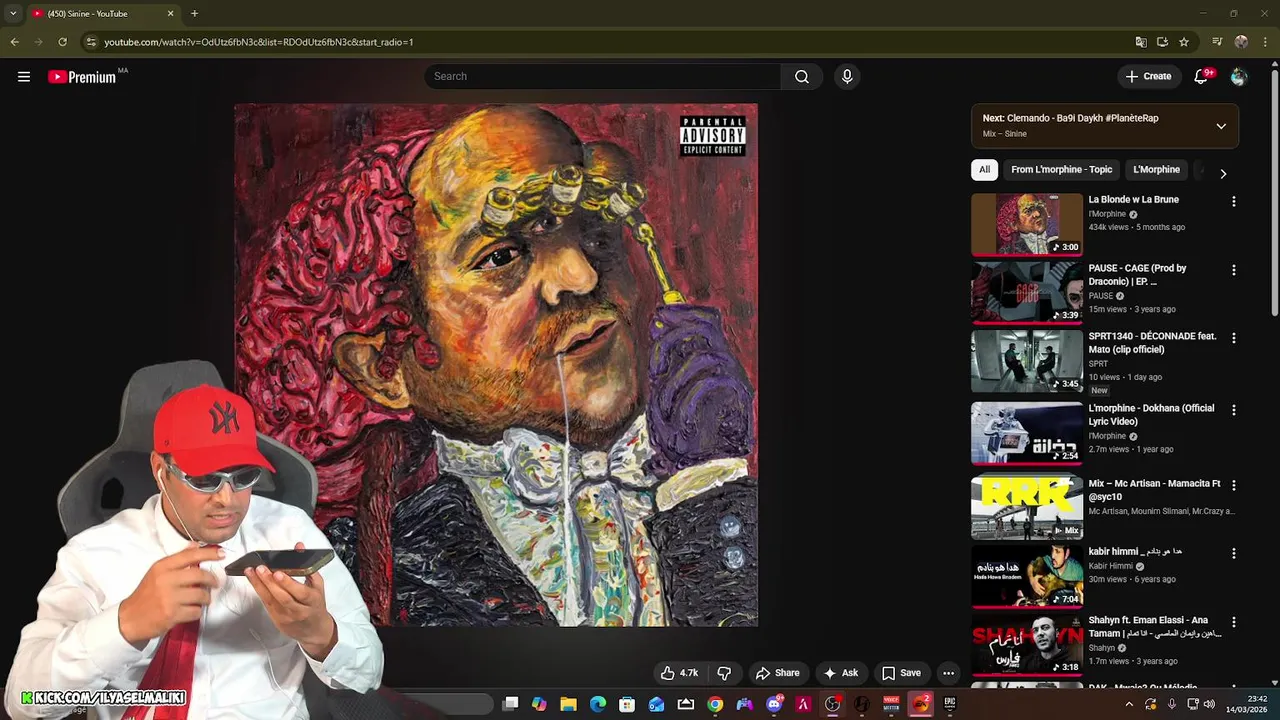
Task: Open the Chrome profile avatar
Action: click(1241, 42)
